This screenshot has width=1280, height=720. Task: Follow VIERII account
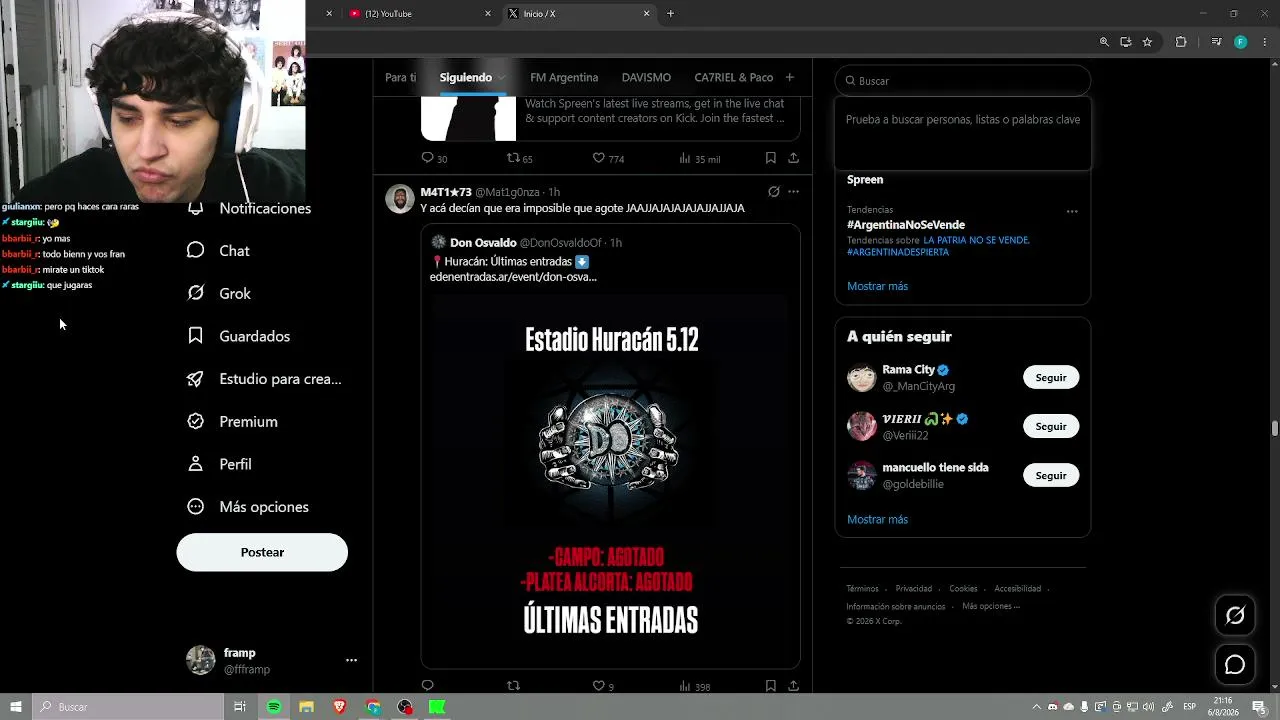[1050, 427]
